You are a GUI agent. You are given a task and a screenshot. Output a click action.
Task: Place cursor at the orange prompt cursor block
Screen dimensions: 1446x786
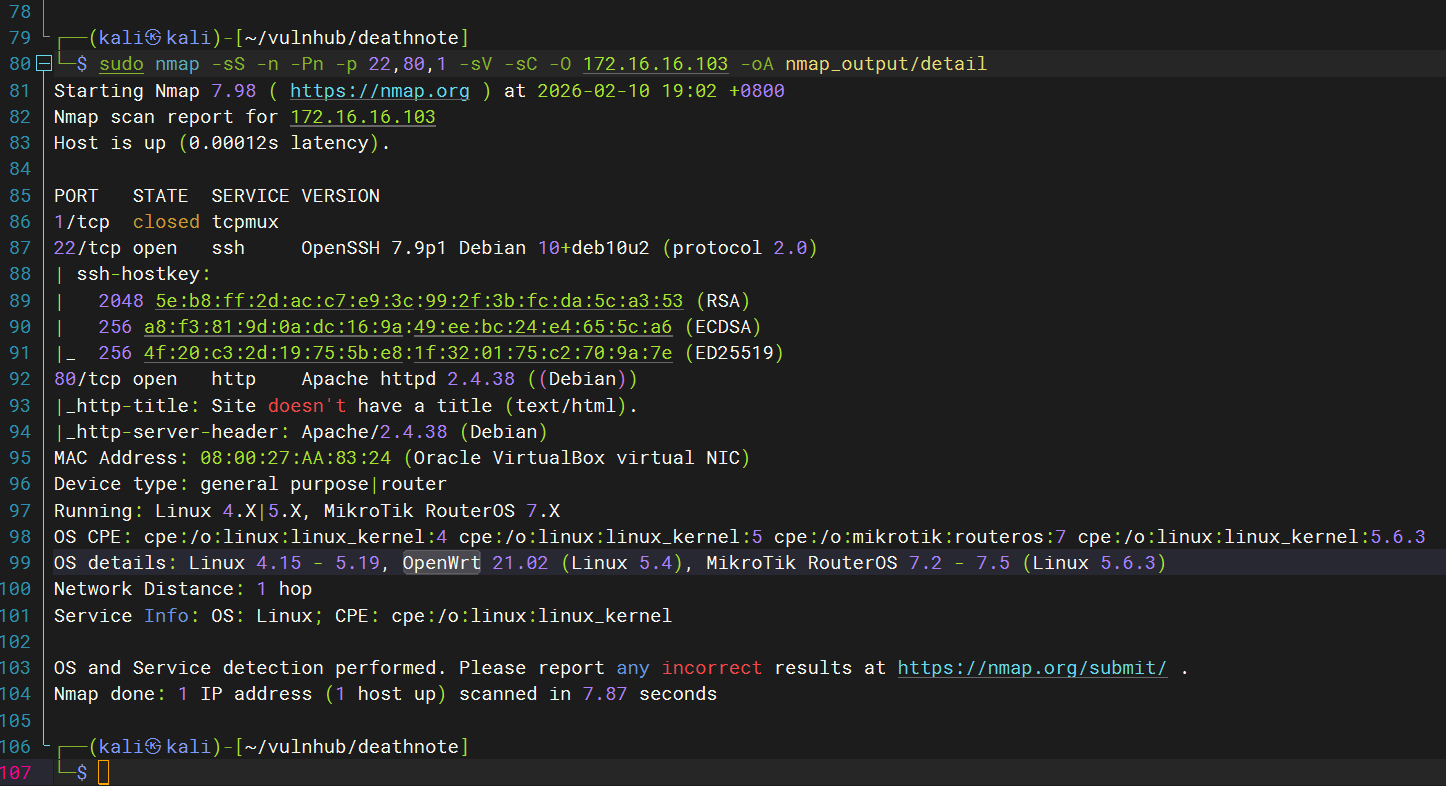103,772
